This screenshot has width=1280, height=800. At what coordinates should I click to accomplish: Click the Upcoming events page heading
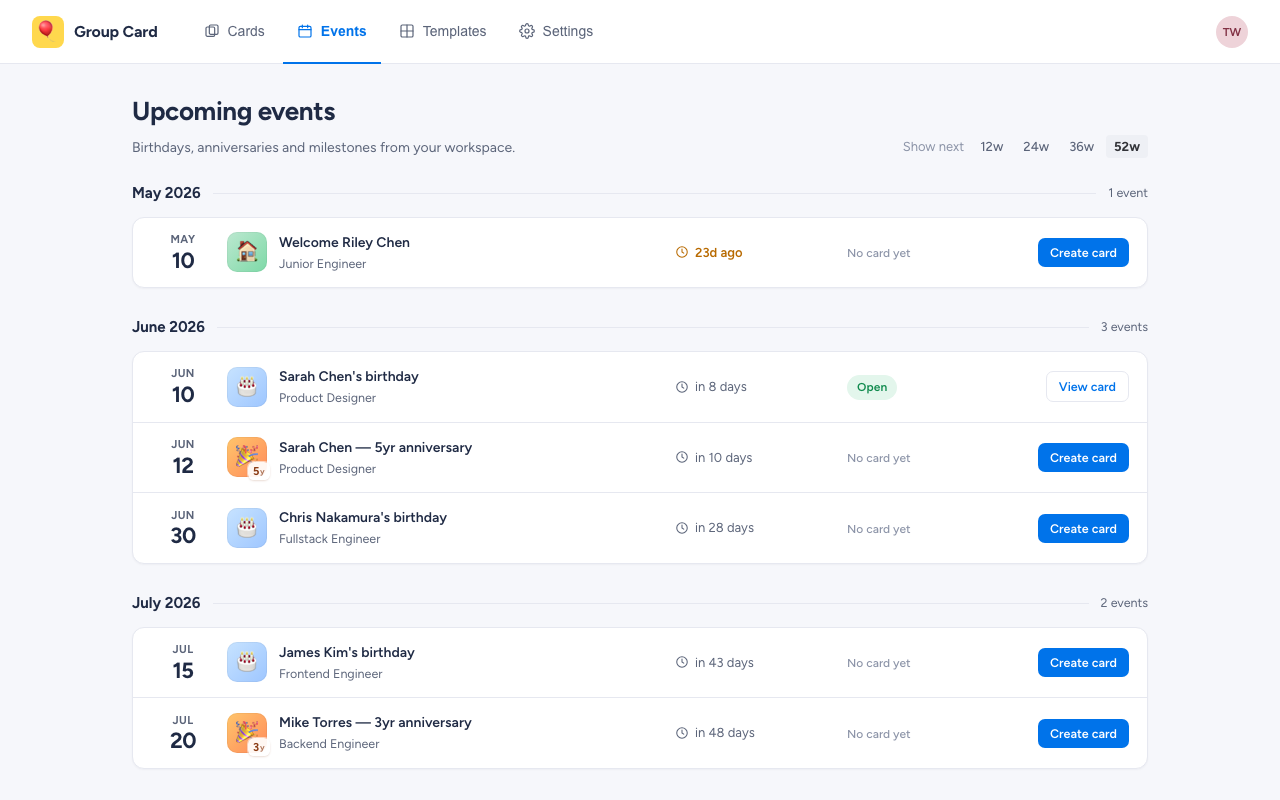point(234,111)
